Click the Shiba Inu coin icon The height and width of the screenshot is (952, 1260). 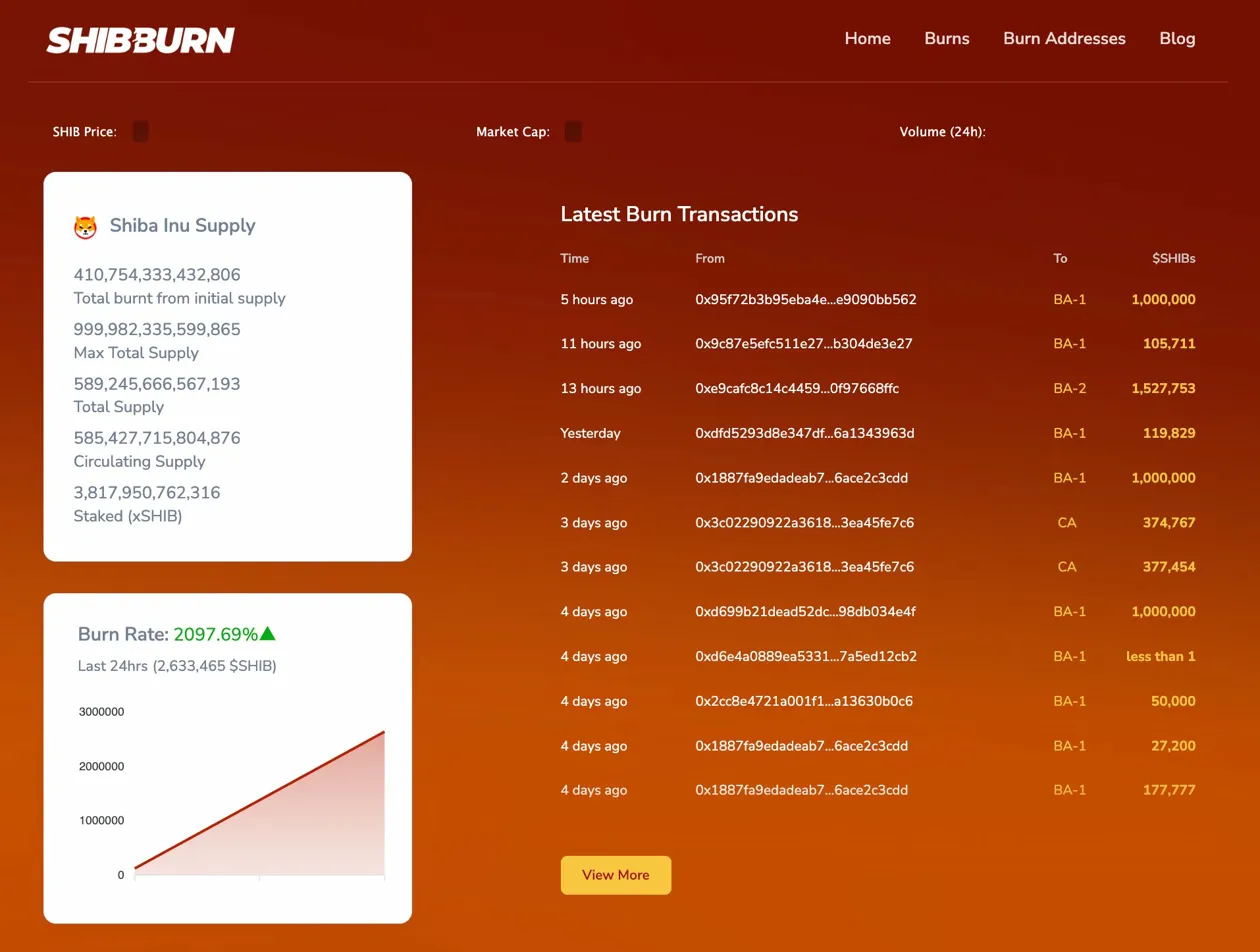coord(85,227)
